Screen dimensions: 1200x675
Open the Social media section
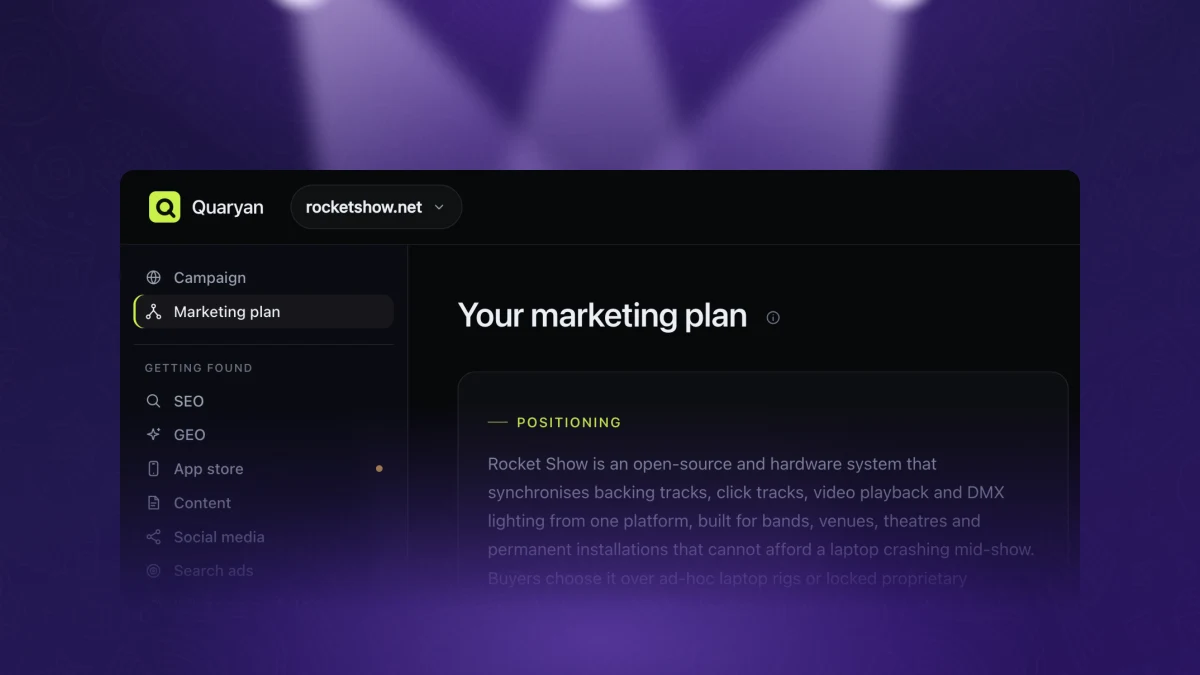(x=264, y=537)
